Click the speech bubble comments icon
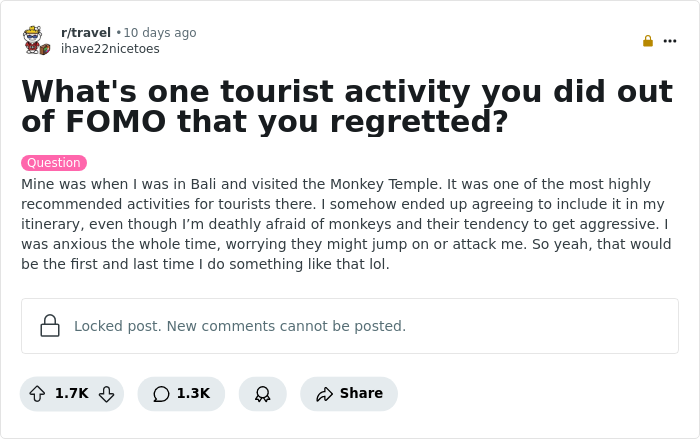 tap(161, 394)
